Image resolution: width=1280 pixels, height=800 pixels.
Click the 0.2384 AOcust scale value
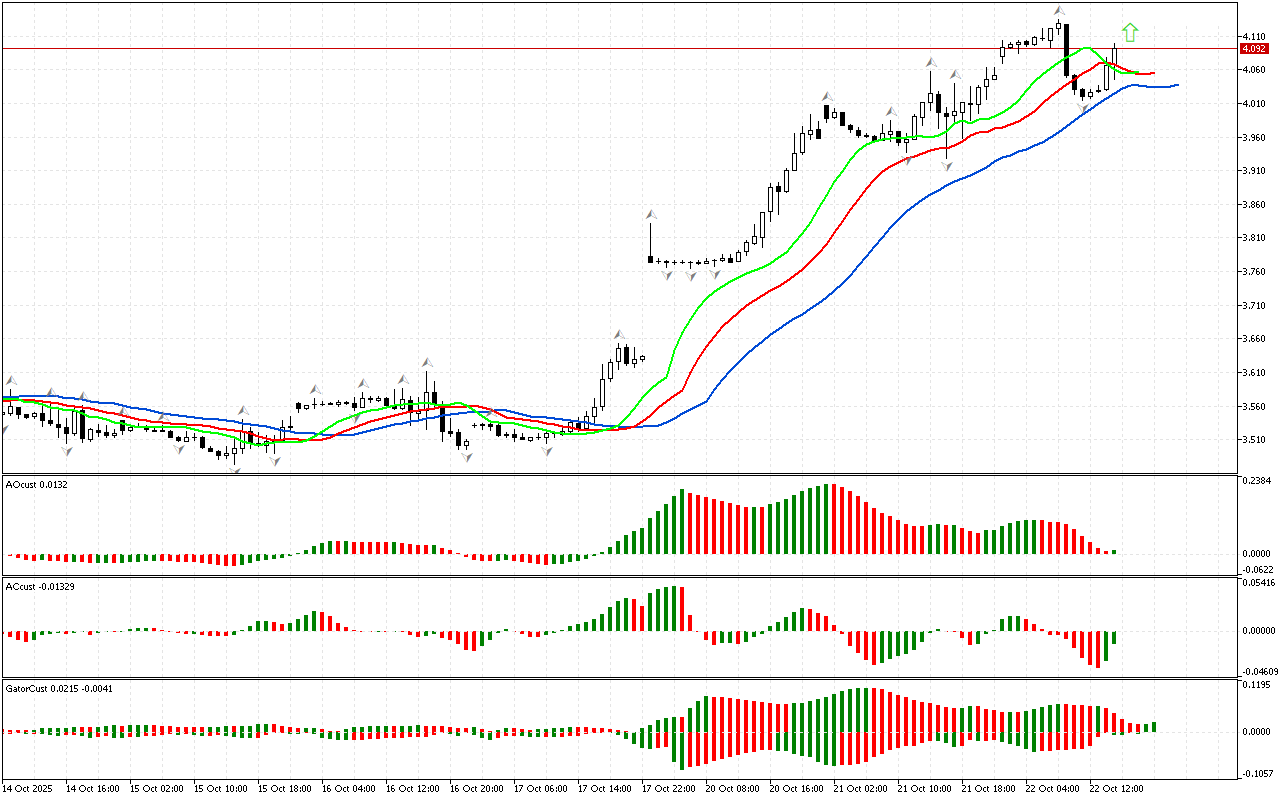click(x=1256, y=481)
